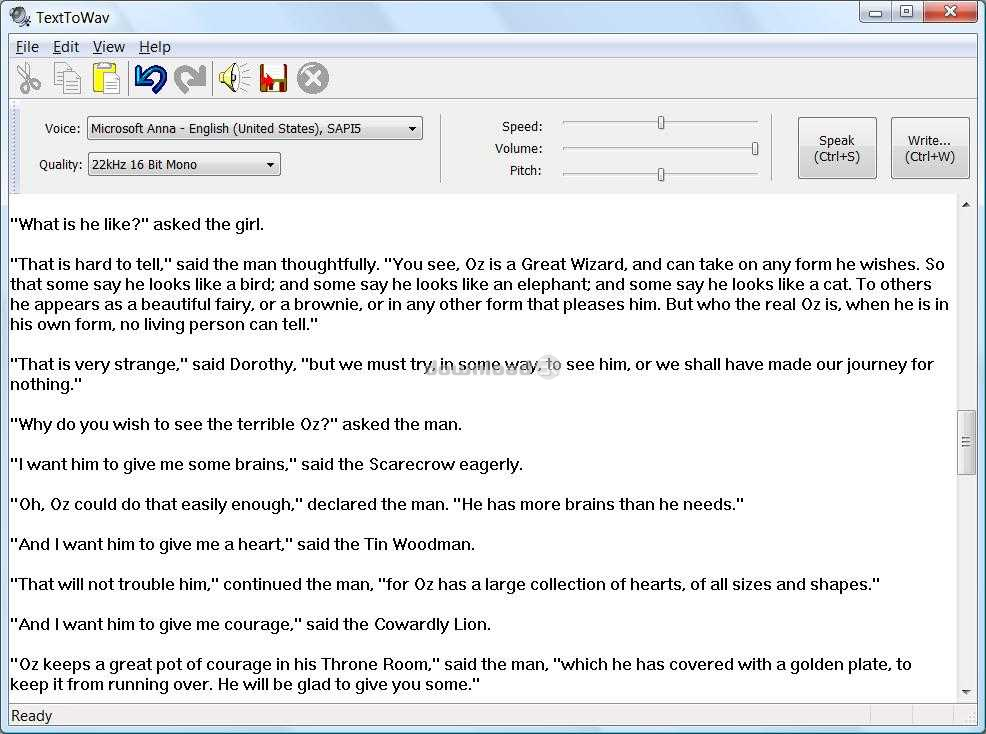
Task: Click the Speed slider handle
Action: (x=661, y=123)
